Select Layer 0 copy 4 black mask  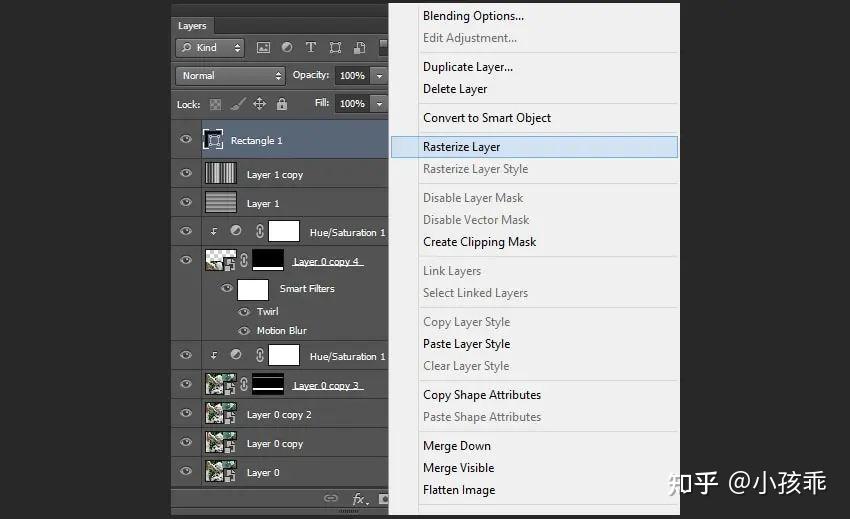(268, 260)
